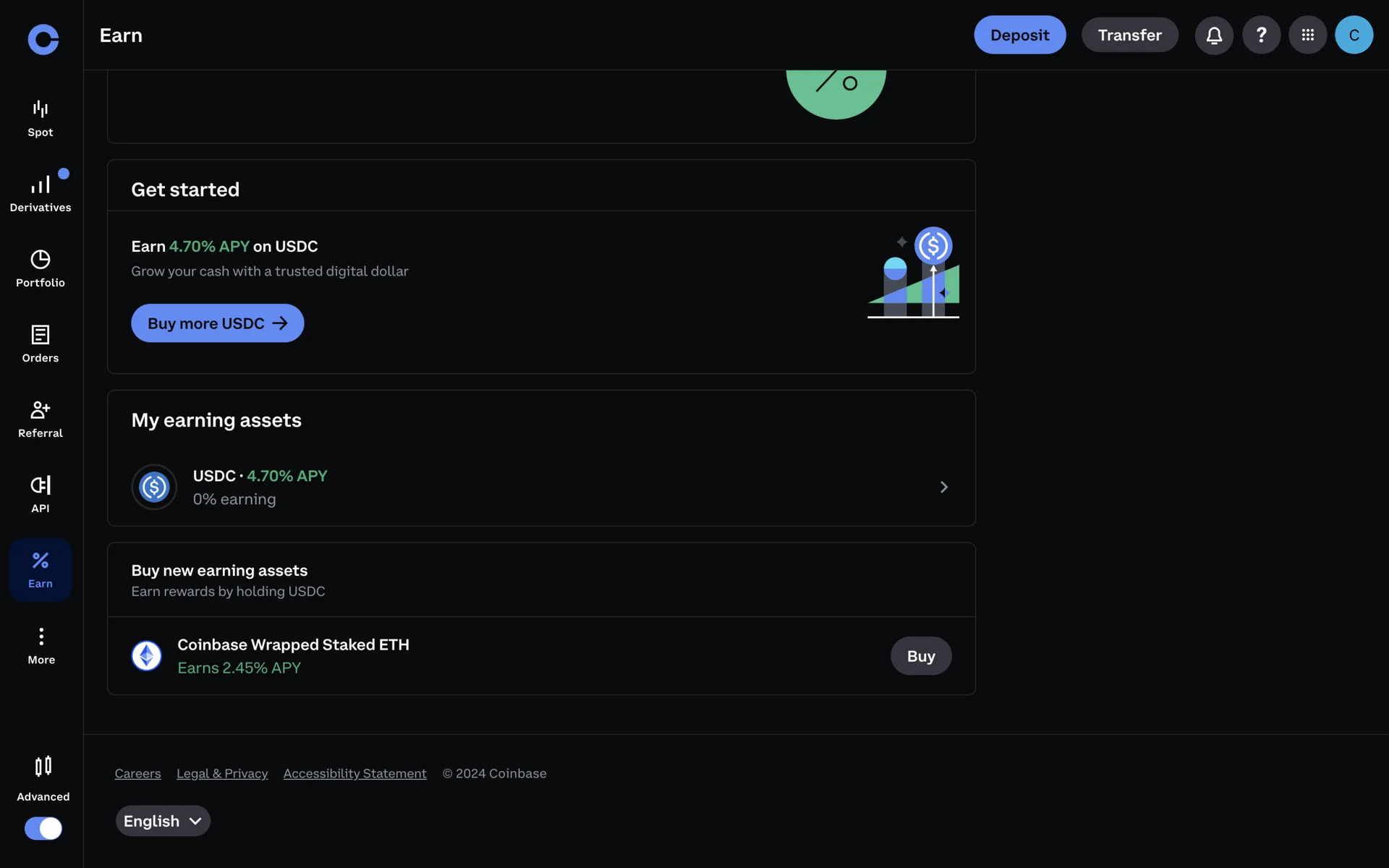Image resolution: width=1389 pixels, height=868 pixels.
Task: Open the Spot trading section
Action: [41, 119]
